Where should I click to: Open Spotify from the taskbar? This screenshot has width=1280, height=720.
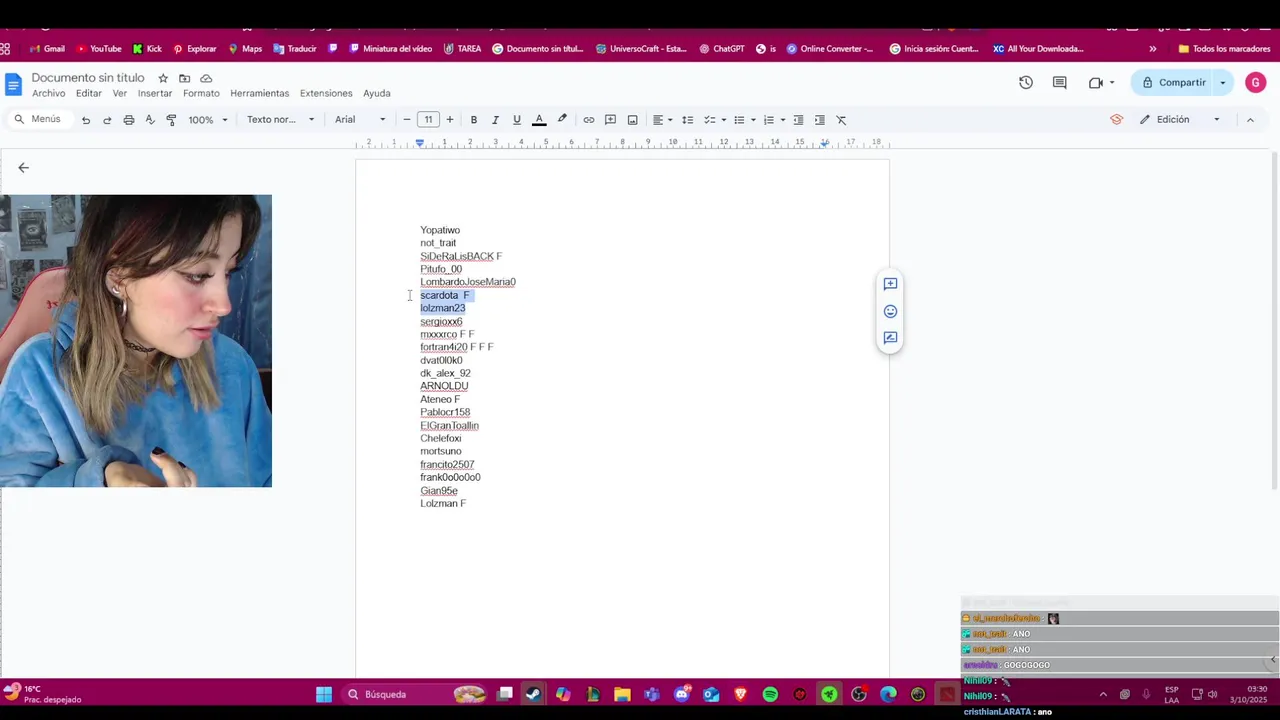click(x=770, y=694)
